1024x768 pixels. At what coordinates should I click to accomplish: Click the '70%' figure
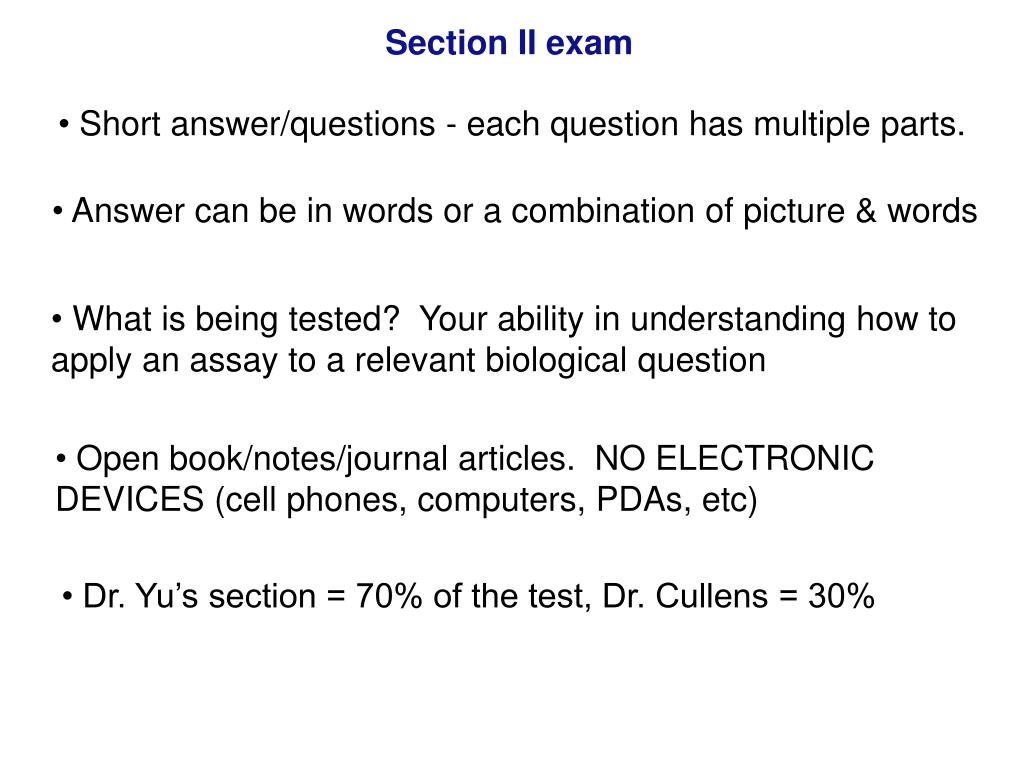click(x=389, y=596)
